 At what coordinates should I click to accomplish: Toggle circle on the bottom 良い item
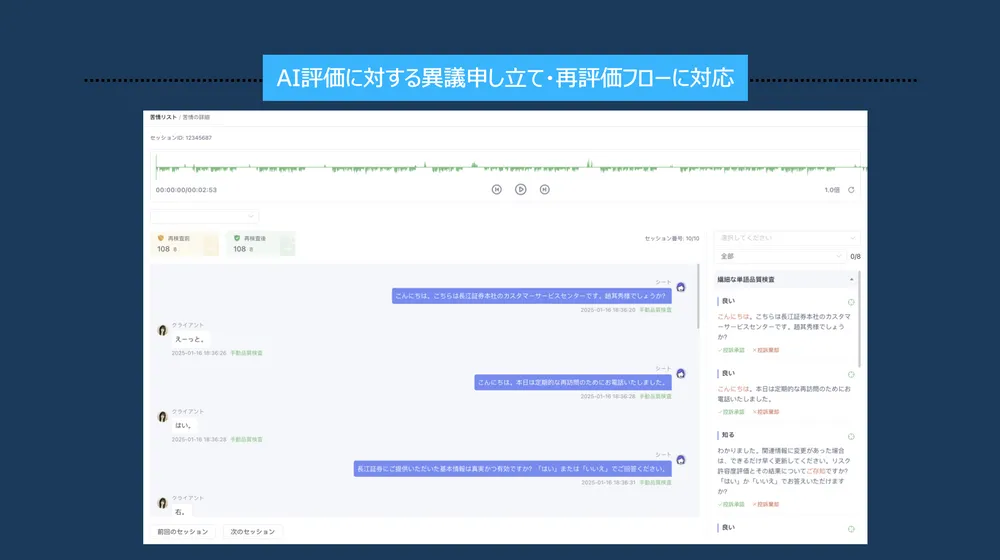click(851, 529)
